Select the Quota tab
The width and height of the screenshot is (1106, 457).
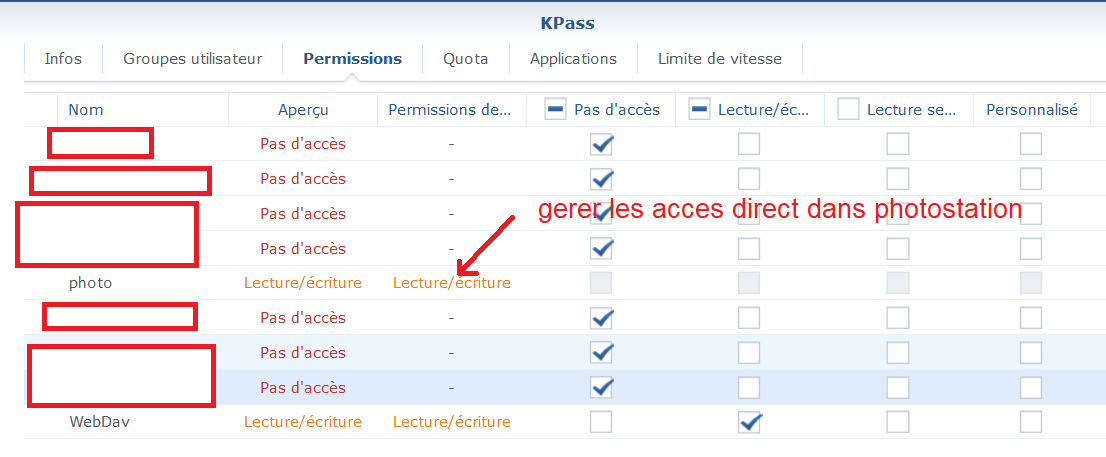466,59
